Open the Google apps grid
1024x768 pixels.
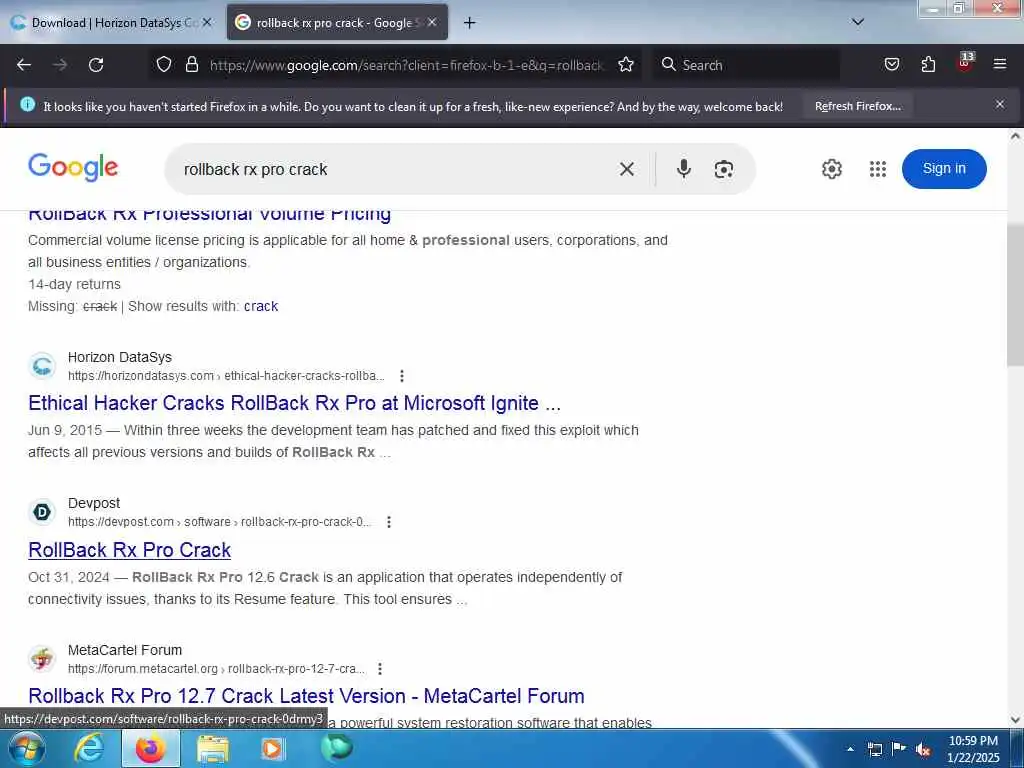pyautogui.click(x=878, y=169)
